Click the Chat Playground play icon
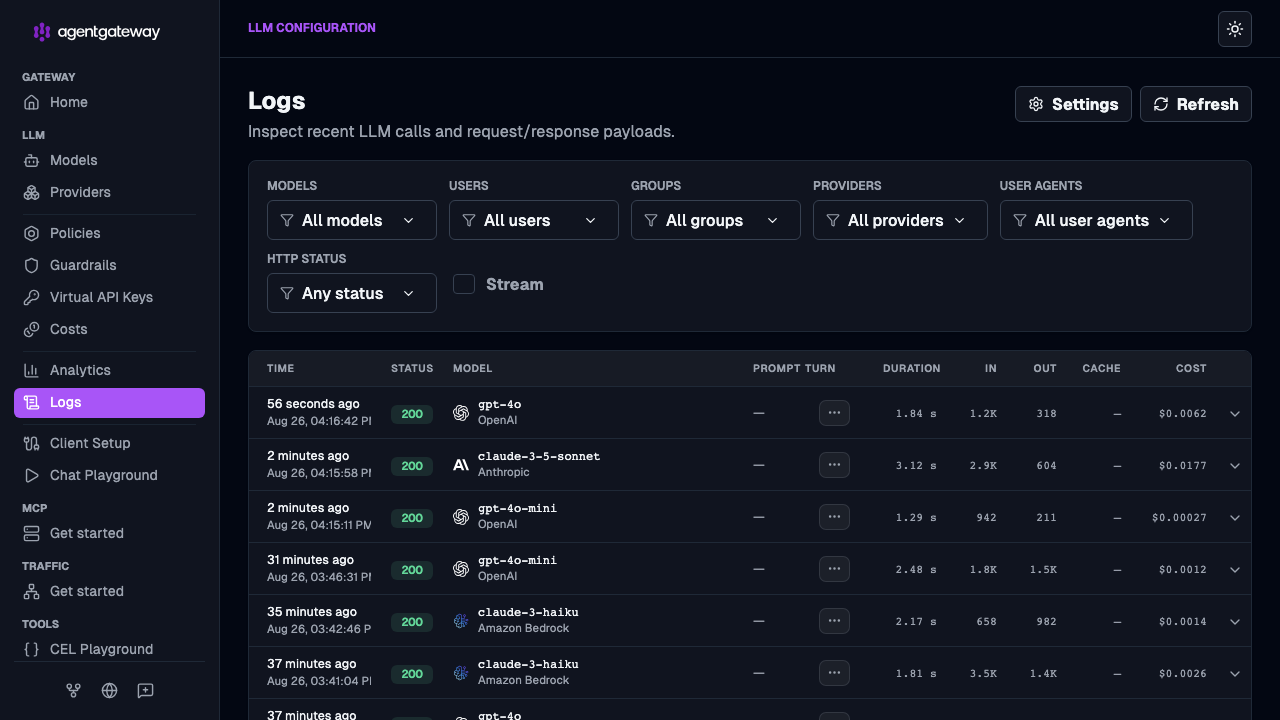The image size is (1280, 720). tap(32, 475)
